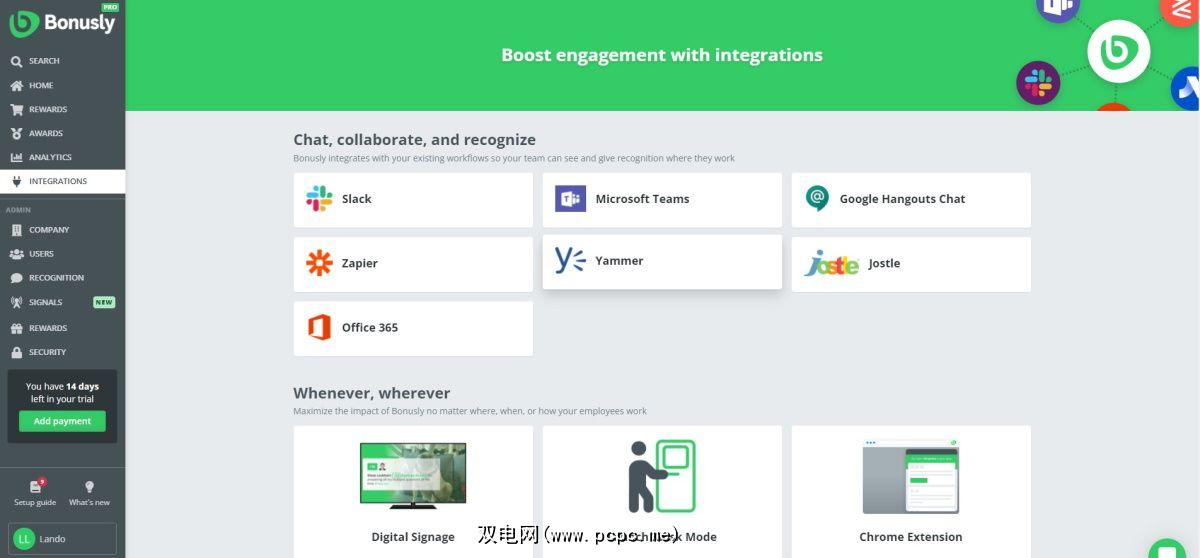The width and height of the screenshot is (1200, 558).
Task: Open the Google Hangouts Chat card
Action: (x=911, y=200)
